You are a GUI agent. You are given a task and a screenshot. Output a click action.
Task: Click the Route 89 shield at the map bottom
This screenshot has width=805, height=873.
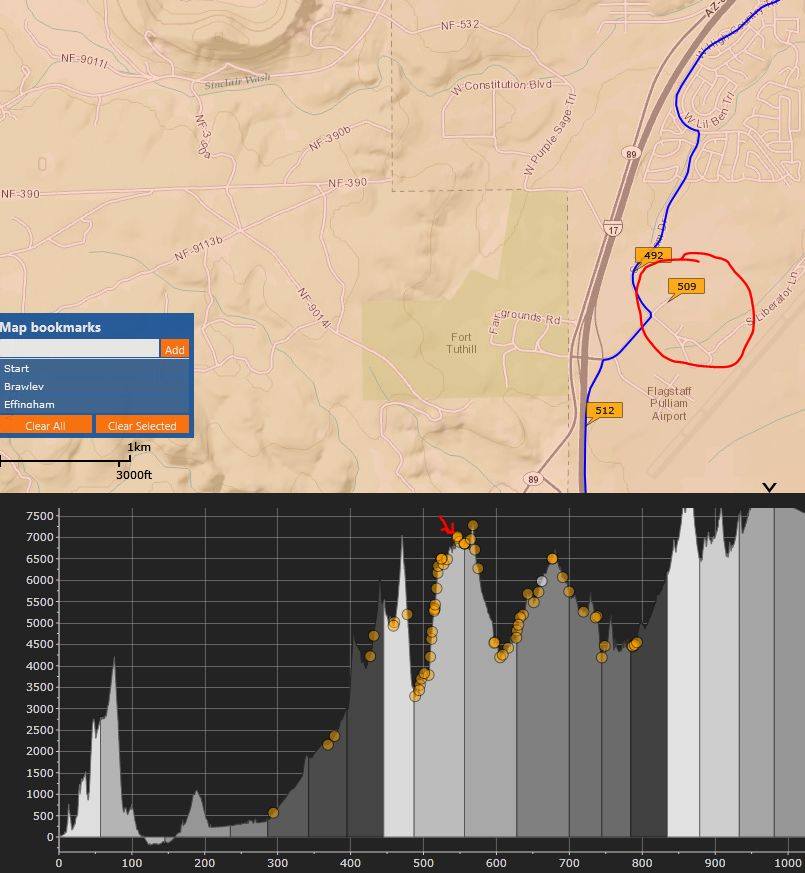point(533,480)
